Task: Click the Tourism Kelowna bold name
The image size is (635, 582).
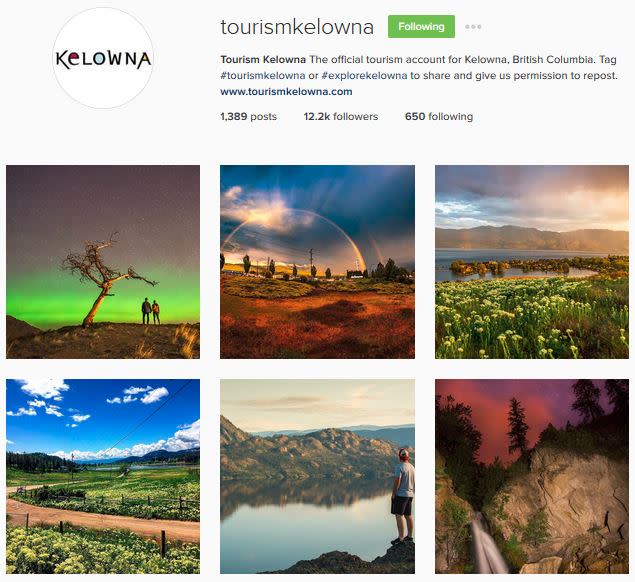Action: (x=263, y=60)
